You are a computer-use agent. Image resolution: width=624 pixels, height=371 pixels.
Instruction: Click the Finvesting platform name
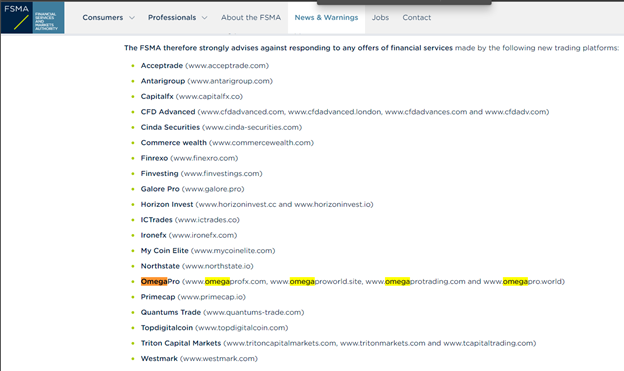[x=159, y=174]
